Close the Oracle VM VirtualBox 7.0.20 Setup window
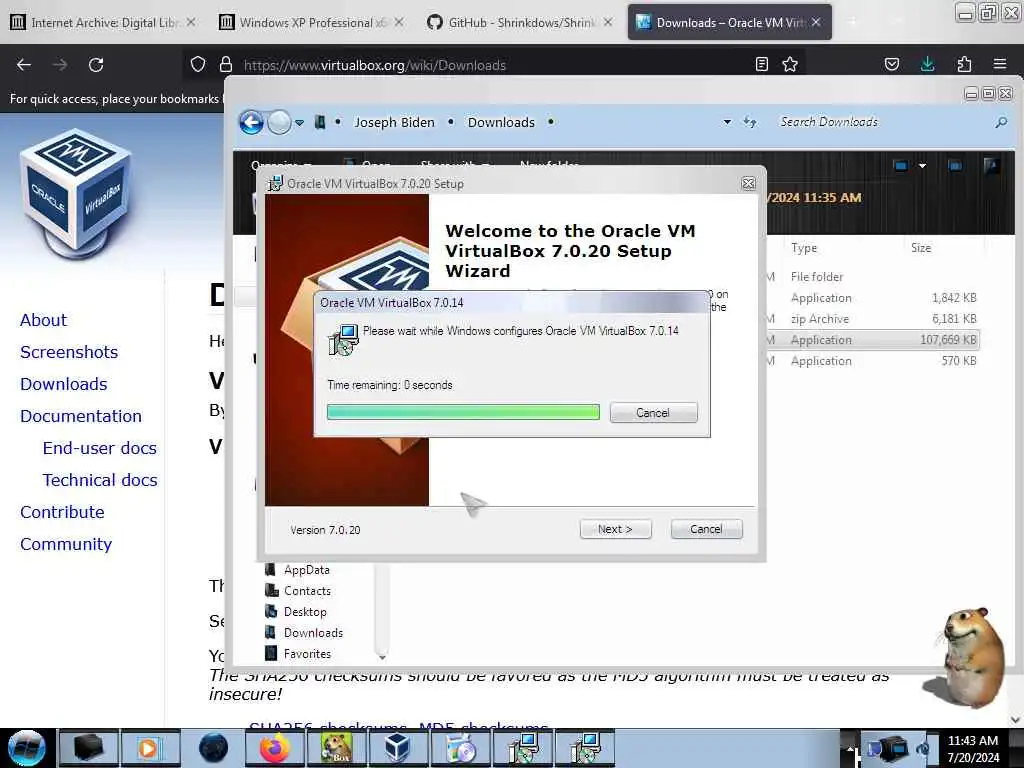Screen dimensions: 1024x768 748,184
